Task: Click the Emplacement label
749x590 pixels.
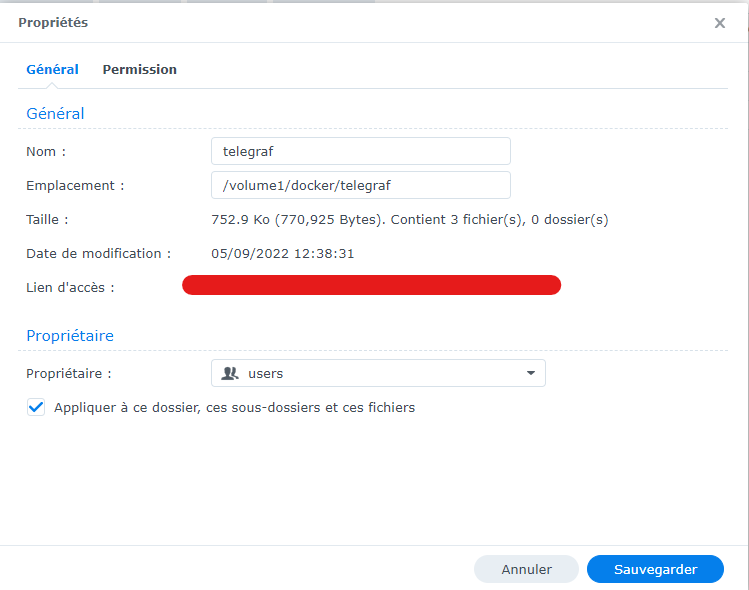Action: point(75,185)
